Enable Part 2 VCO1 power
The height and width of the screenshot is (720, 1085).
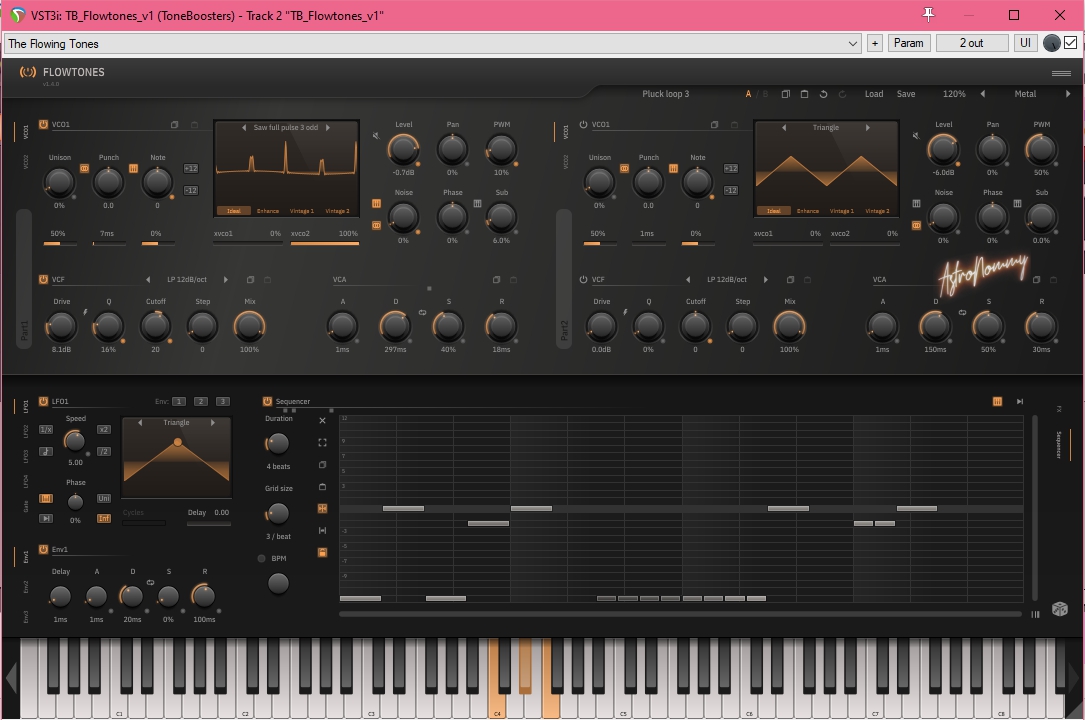pyautogui.click(x=583, y=124)
